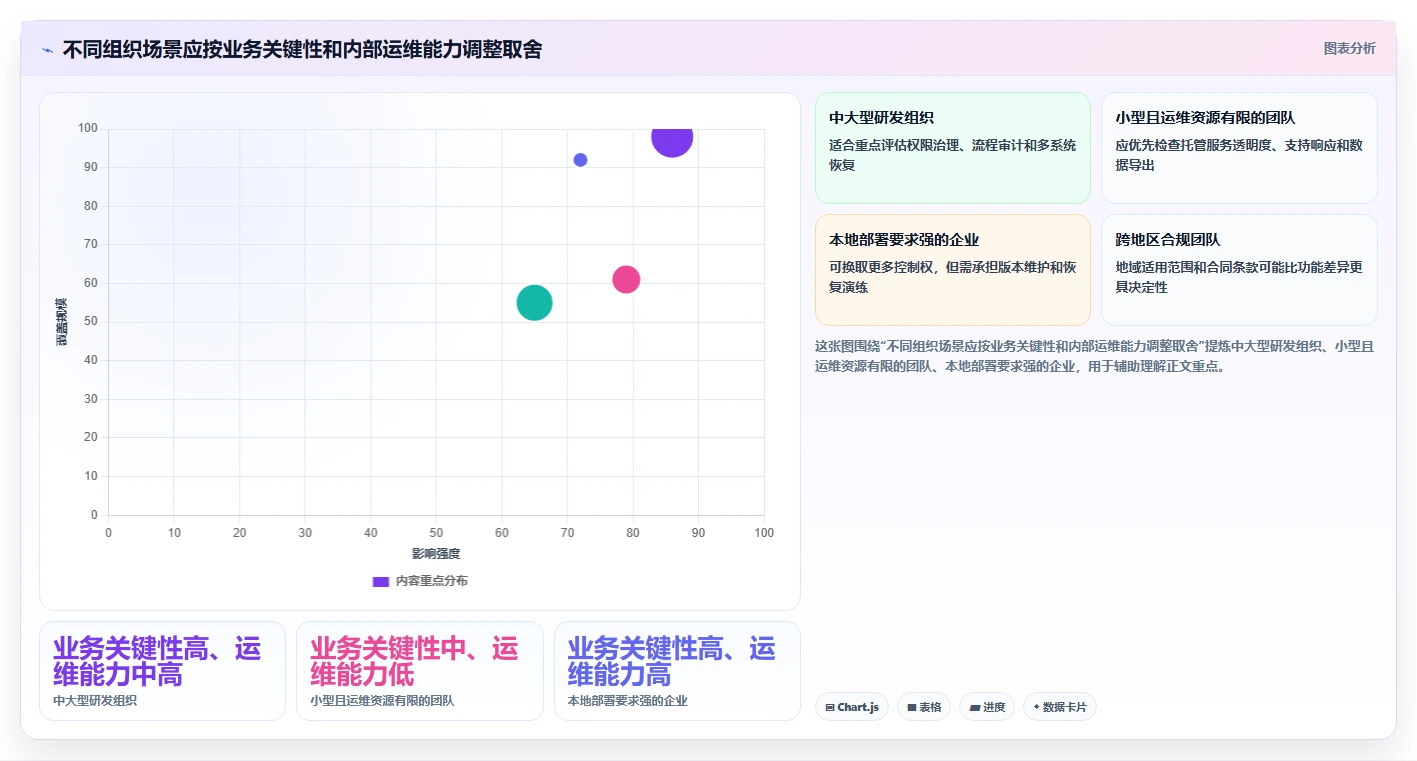Image resolution: width=1417 pixels, height=761 pixels.
Task: Toggle the 内容重点分布 legend item
Action: (420, 581)
